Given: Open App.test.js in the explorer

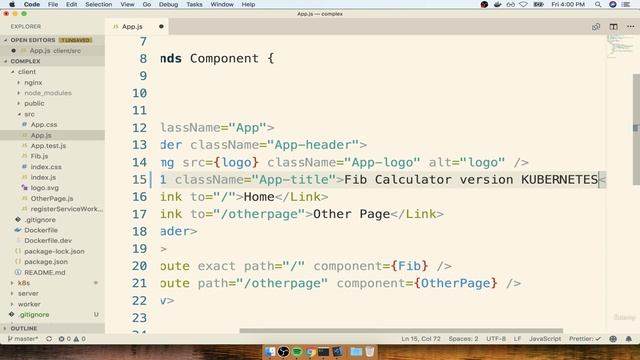Looking at the screenshot, I should (48, 146).
